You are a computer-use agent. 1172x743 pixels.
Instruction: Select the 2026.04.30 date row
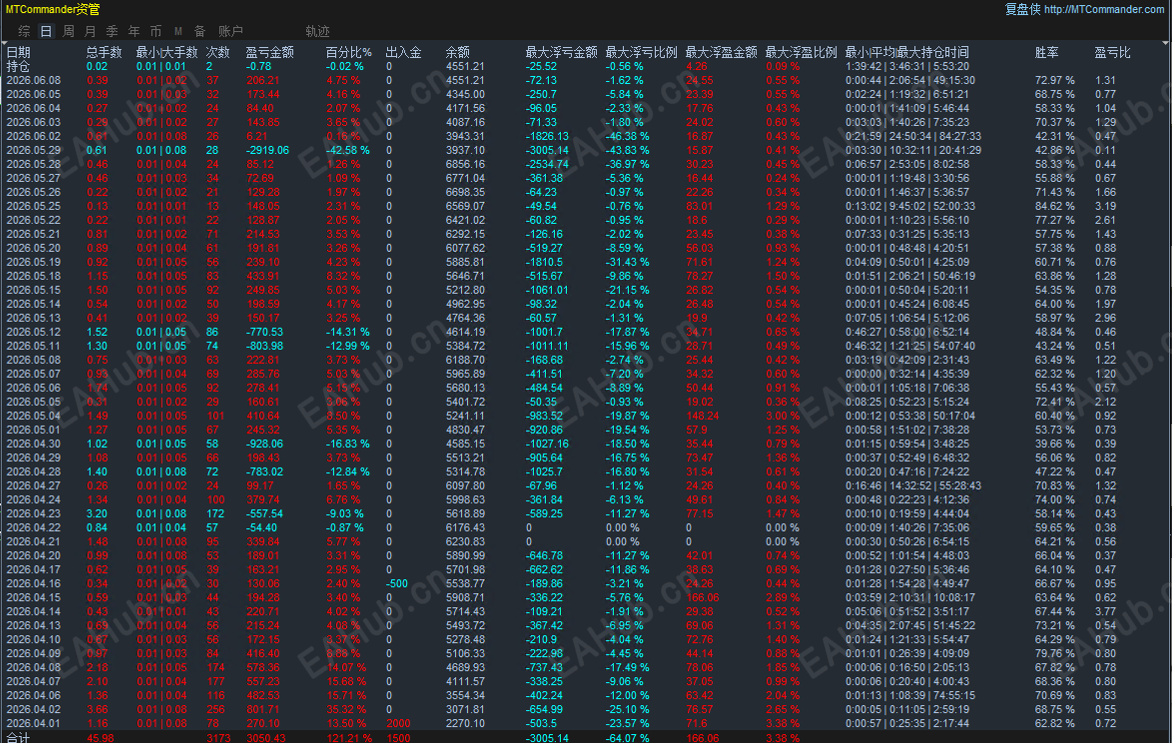point(34,444)
